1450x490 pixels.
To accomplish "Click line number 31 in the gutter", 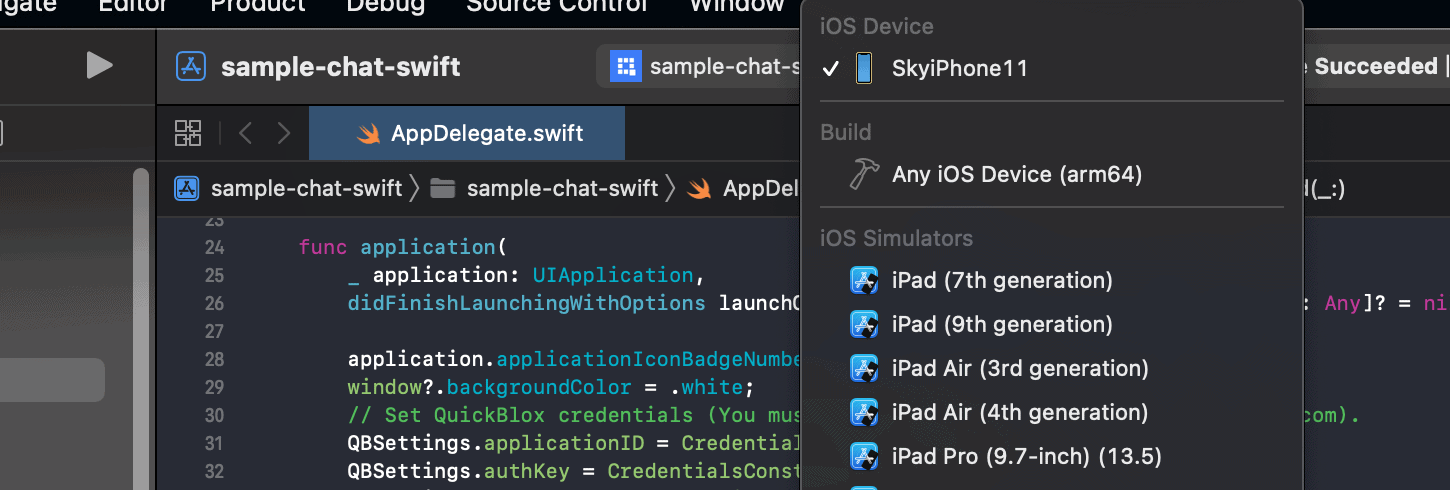I will (x=213, y=443).
